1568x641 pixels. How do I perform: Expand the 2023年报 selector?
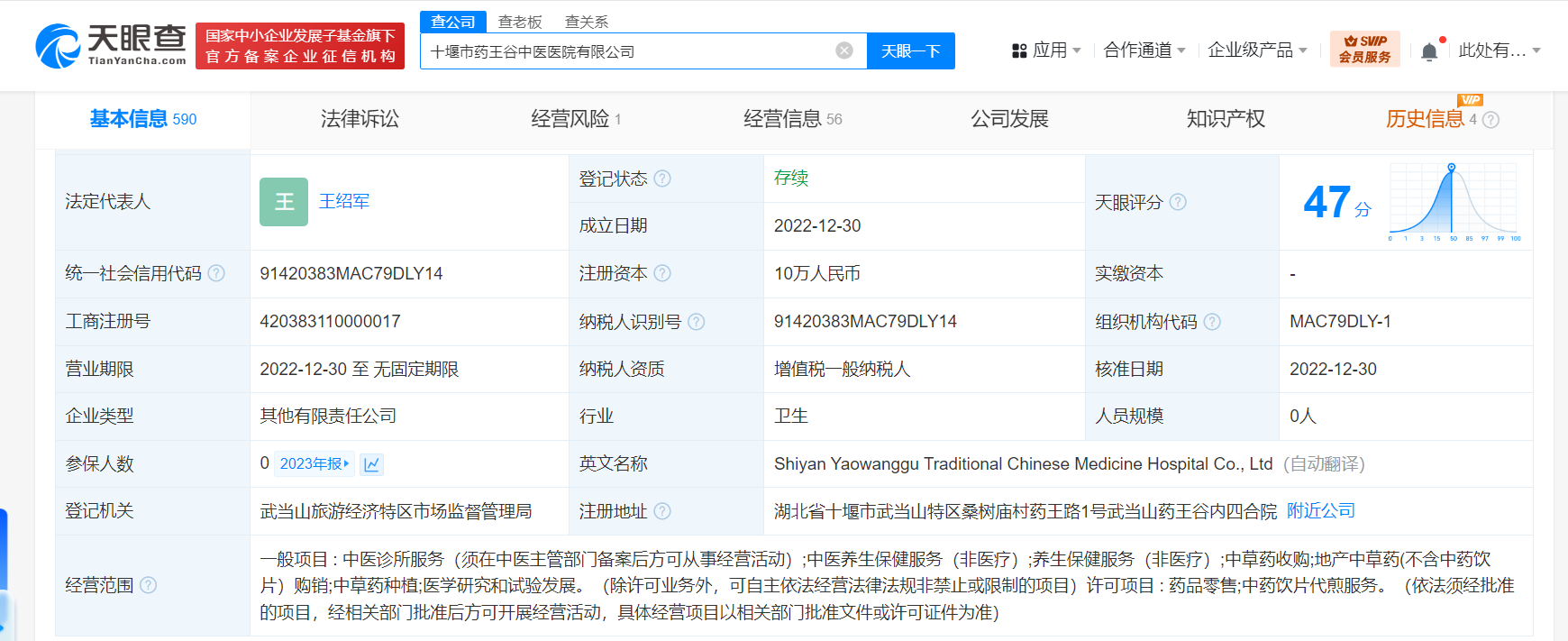pyautogui.click(x=314, y=463)
